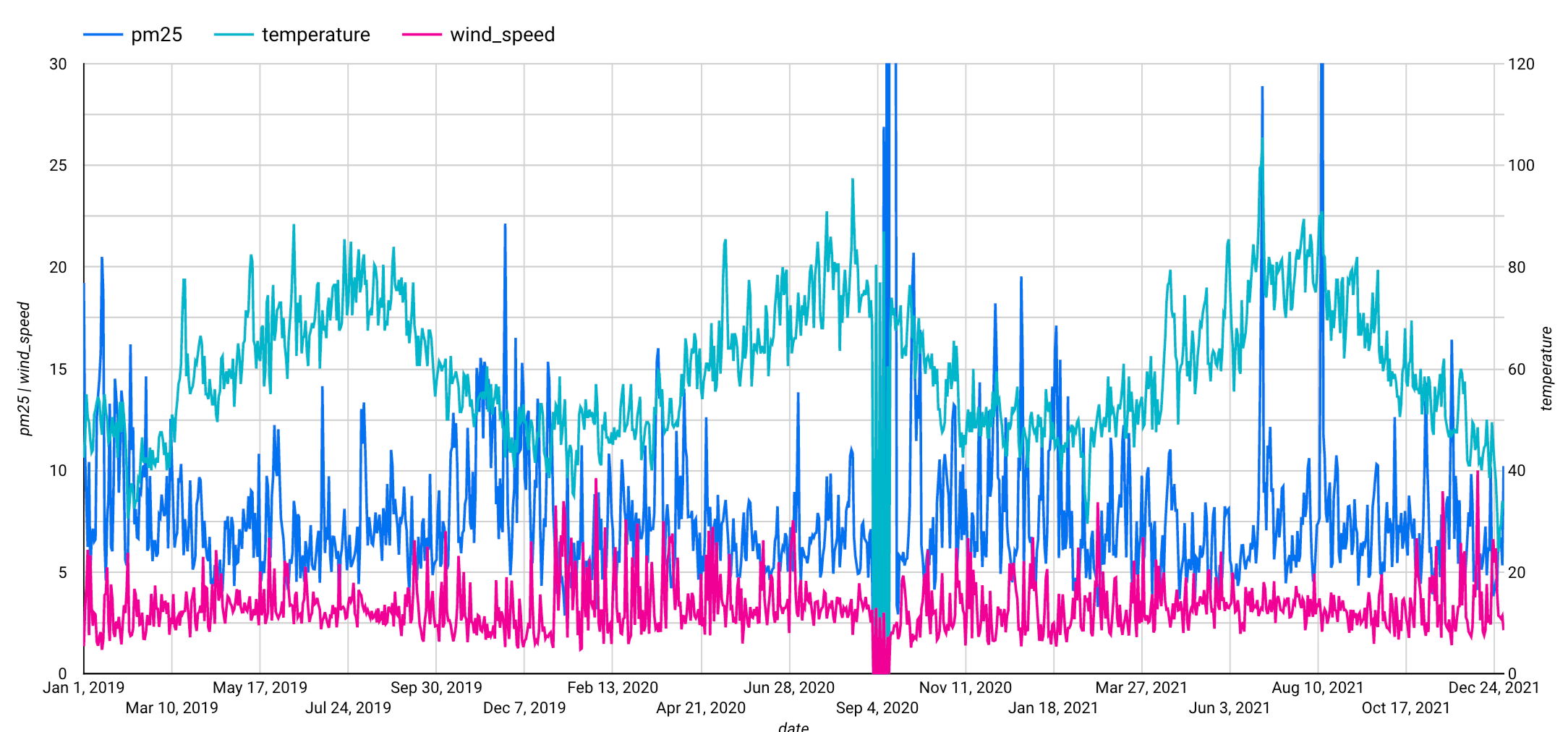The width and height of the screenshot is (1568, 732).
Task: Select the Mar 10, 2019 date label
Action: (x=172, y=707)
